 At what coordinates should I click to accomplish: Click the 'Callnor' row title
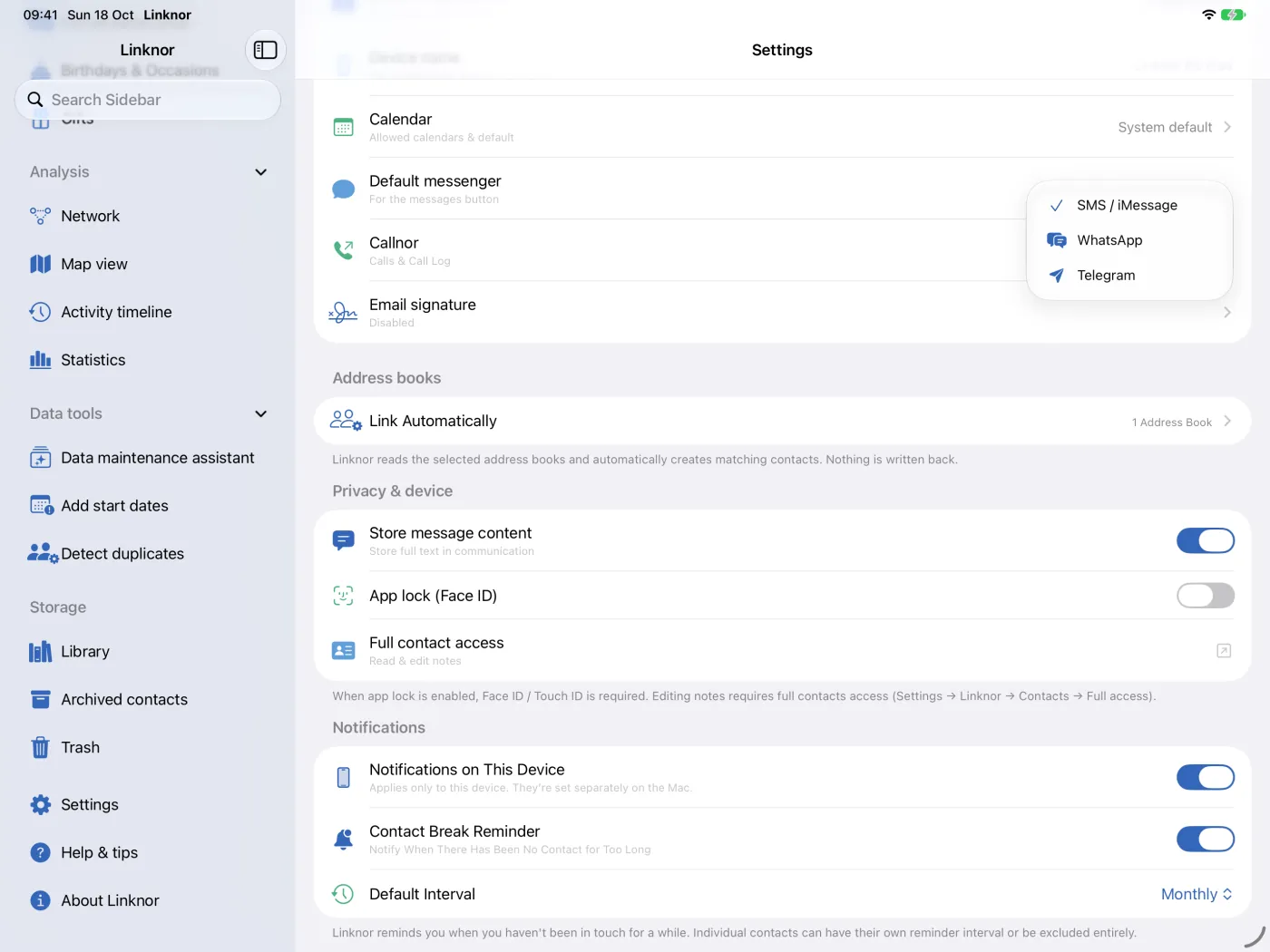point(394,243)
